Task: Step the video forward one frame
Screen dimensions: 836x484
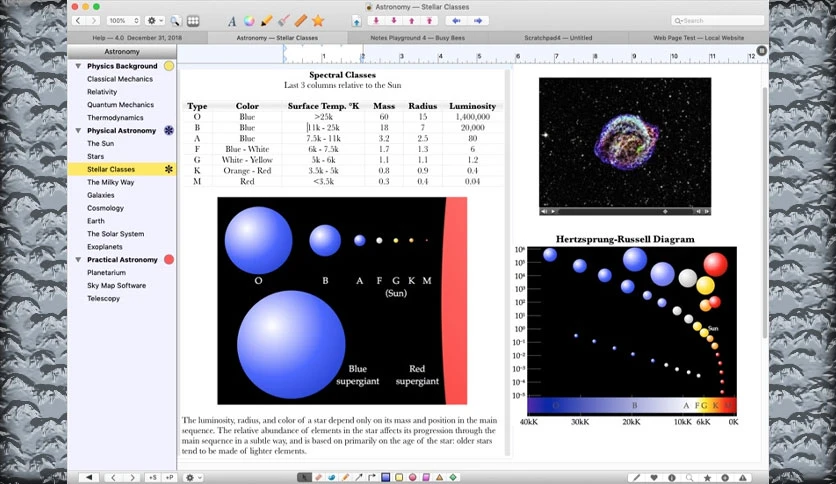Action: pos(707,212)
